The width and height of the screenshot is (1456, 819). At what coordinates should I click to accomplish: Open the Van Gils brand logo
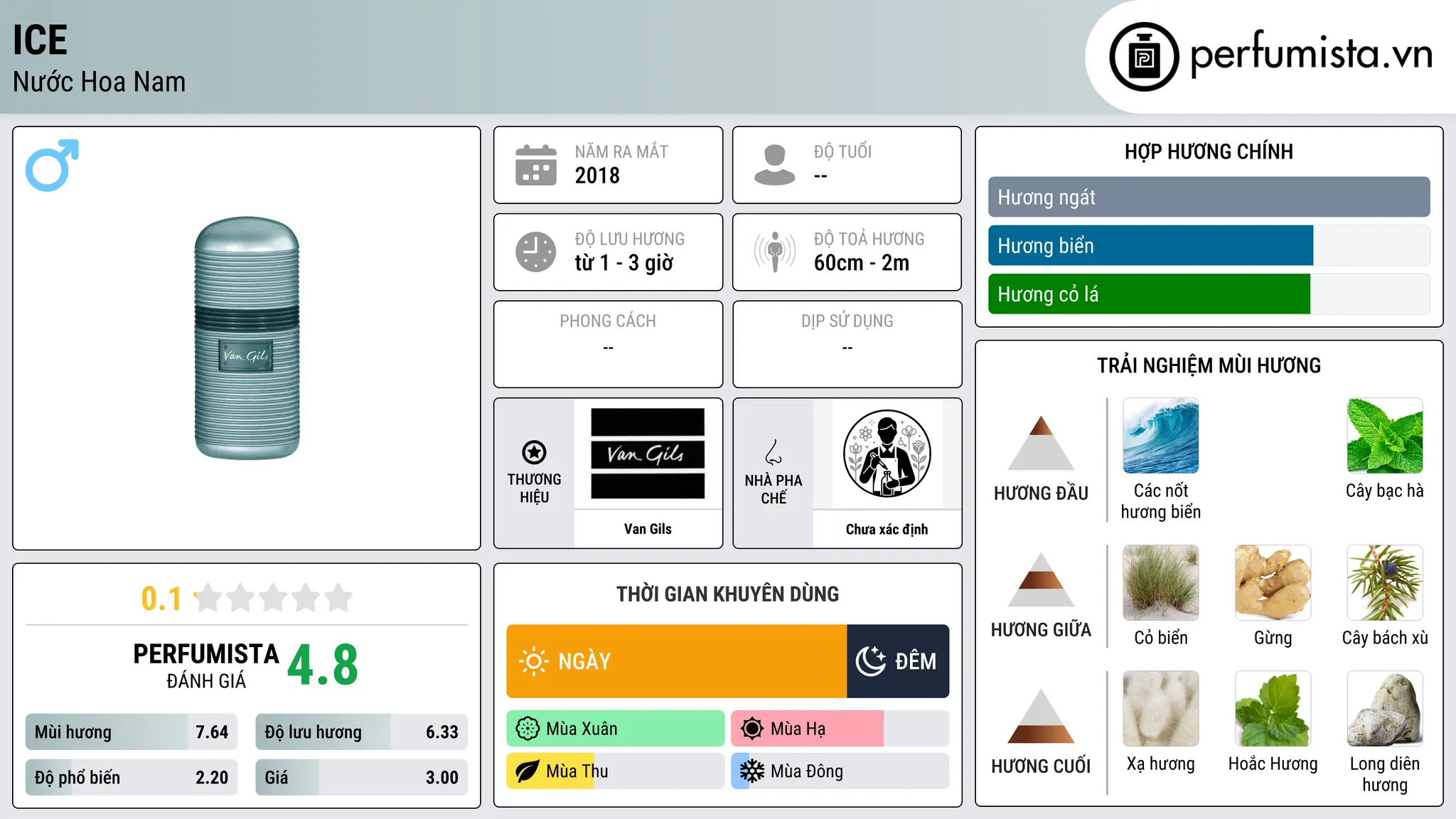point(648,454)
